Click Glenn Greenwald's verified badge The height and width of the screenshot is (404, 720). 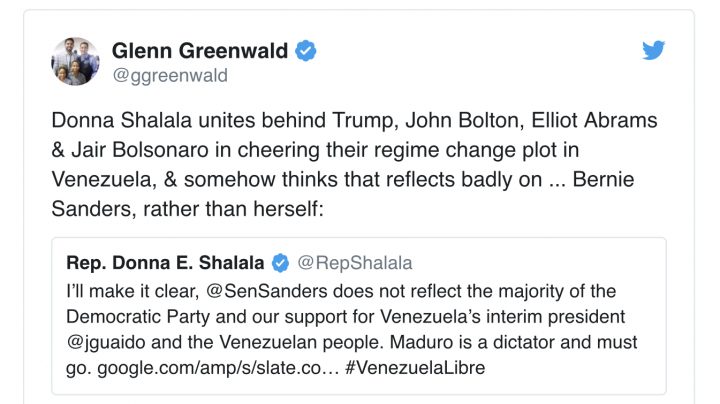(307, 51)
